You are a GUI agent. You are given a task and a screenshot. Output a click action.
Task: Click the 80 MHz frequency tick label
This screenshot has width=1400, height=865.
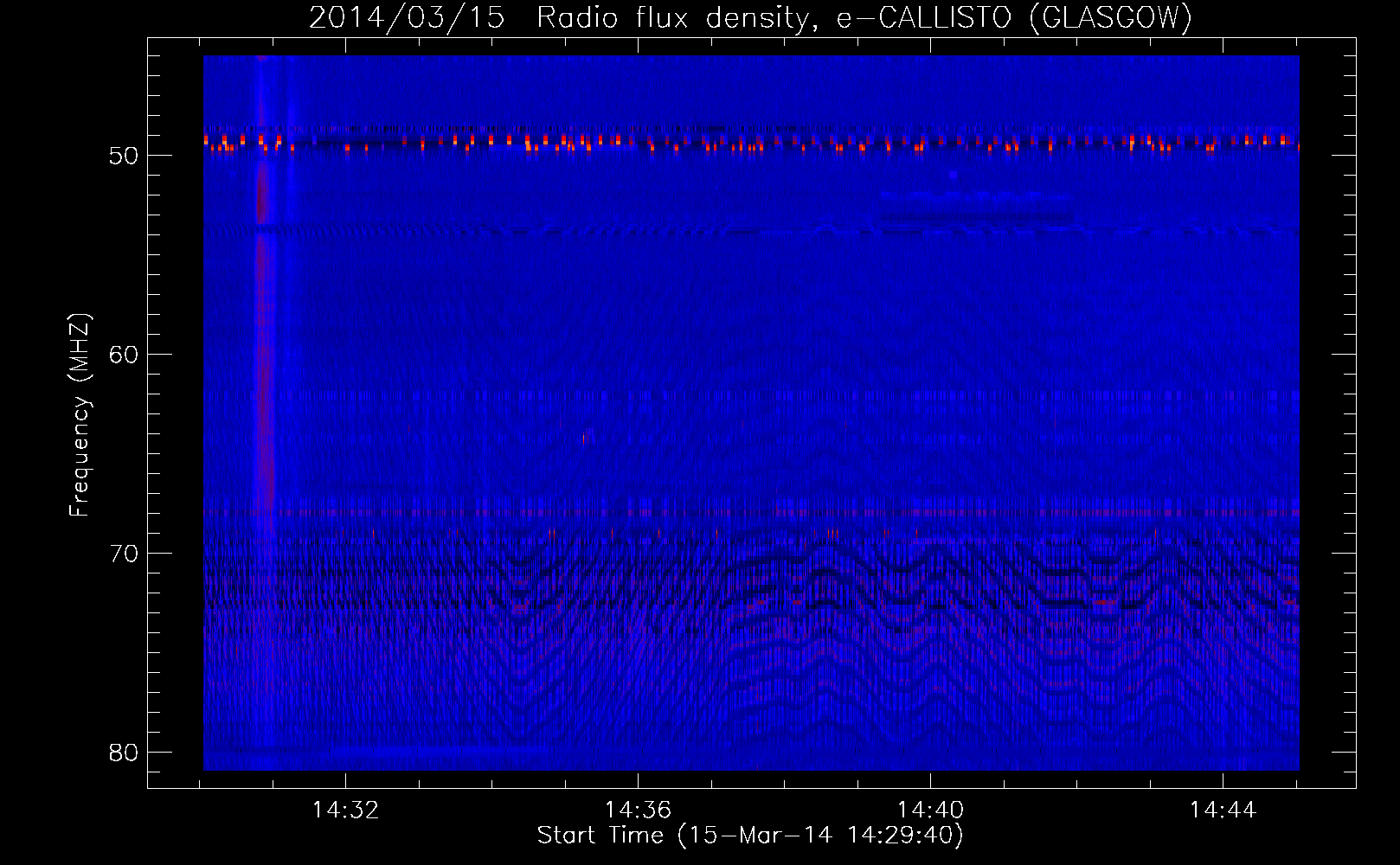pos(125,753)
